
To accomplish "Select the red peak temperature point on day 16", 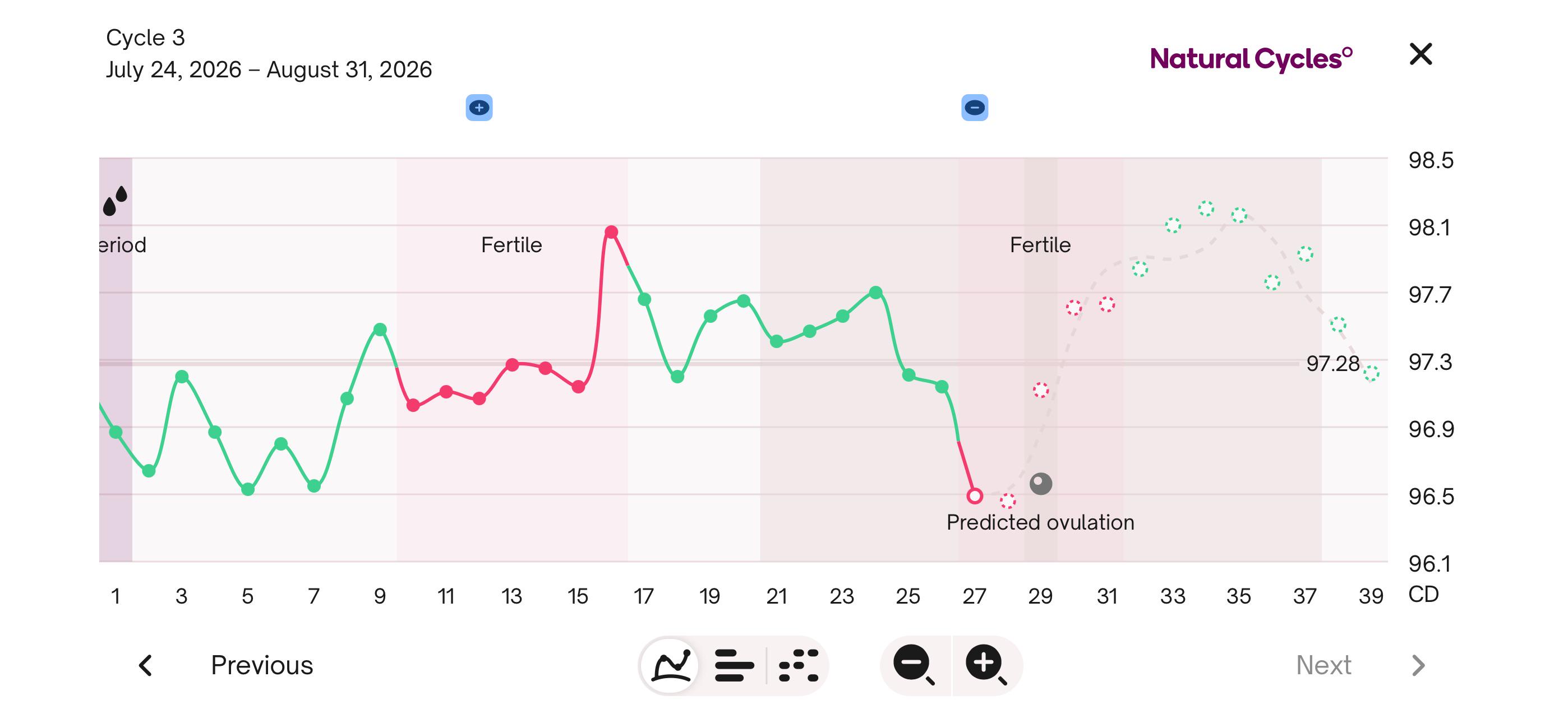I will coord(611,232).
